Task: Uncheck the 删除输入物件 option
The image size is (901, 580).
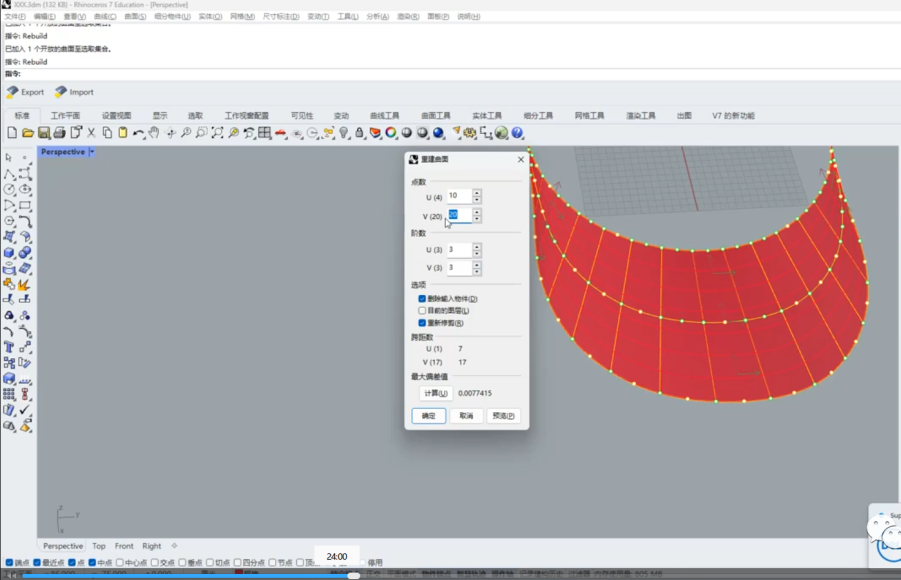Action: coord(422,299)
